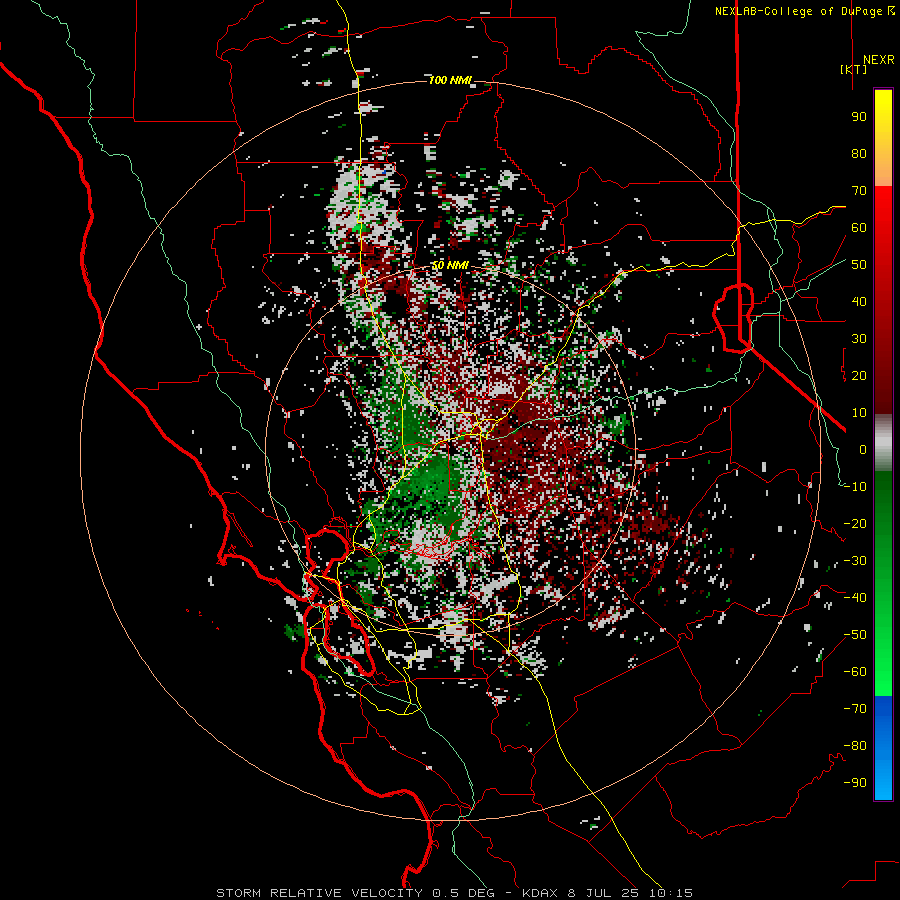Click the 100 NMI range ring label

[449, 80]
